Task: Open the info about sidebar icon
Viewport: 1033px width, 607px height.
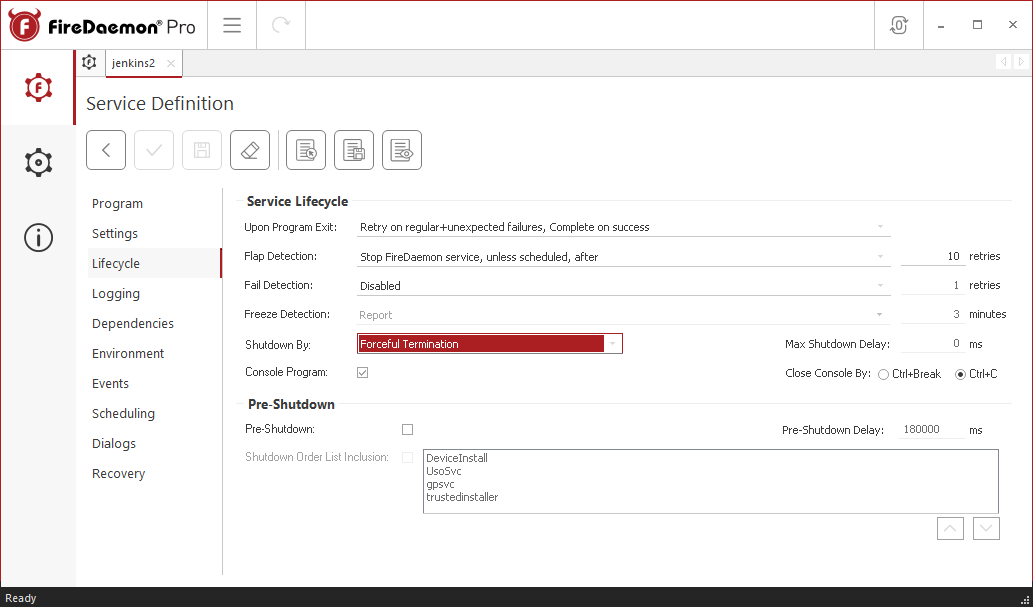Action: coord(38,237)
